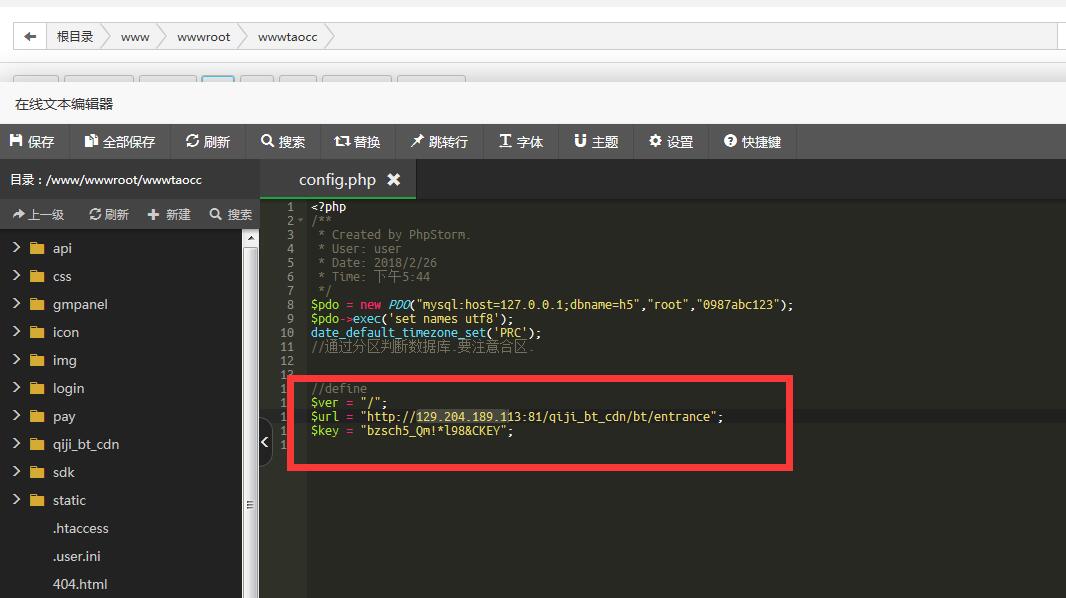Collapse the sidebar using the arrow handle
The width and height of the screenshot is (1066, 598).
[x=265, y=443]
